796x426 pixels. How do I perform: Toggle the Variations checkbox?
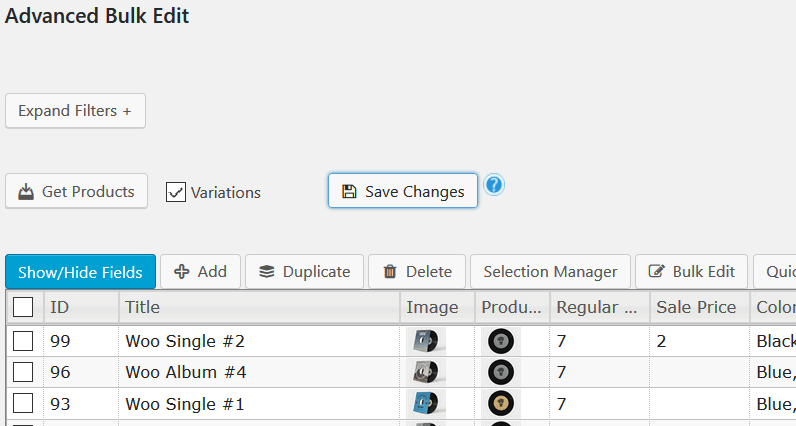pyautogui.click(x=176, y=192)
